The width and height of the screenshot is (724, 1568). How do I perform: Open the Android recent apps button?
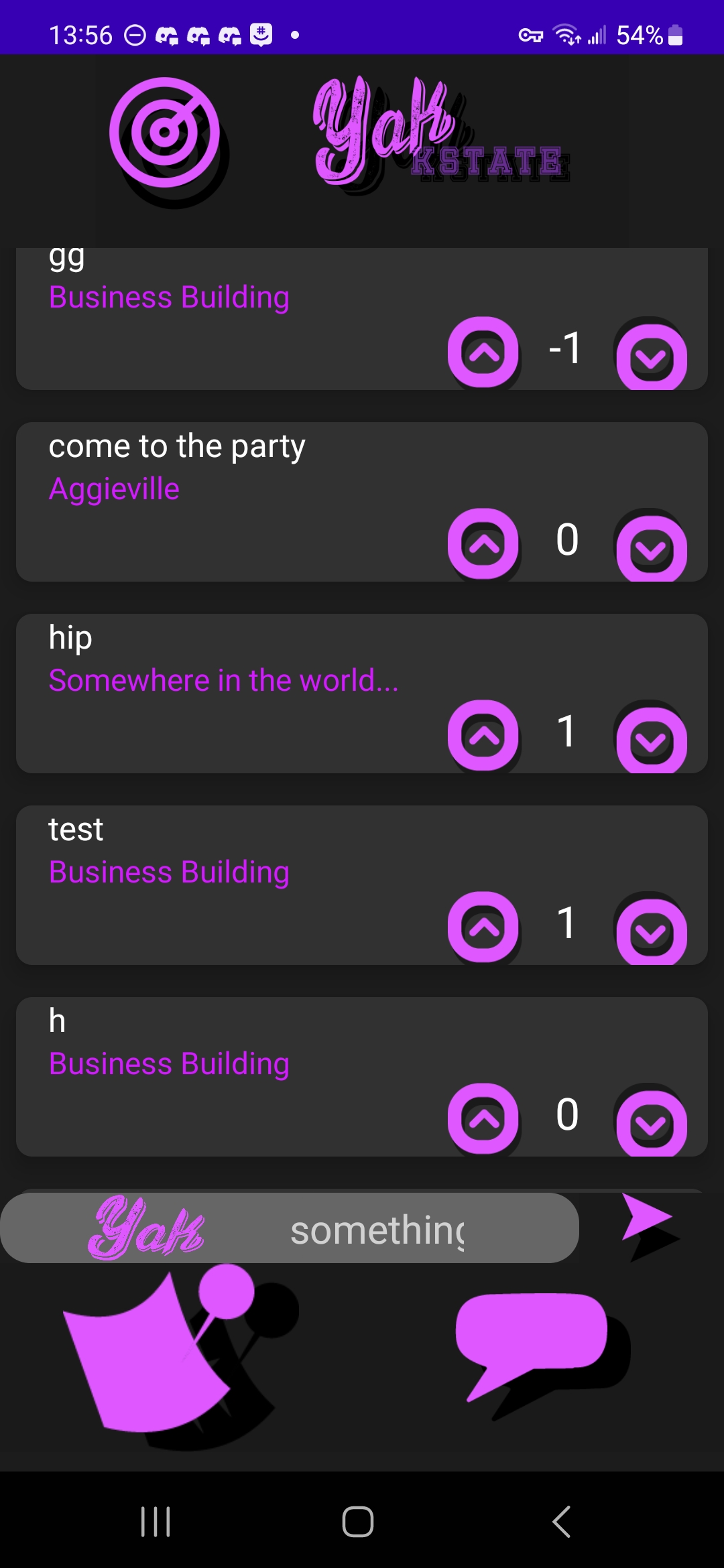(156, 1521)
